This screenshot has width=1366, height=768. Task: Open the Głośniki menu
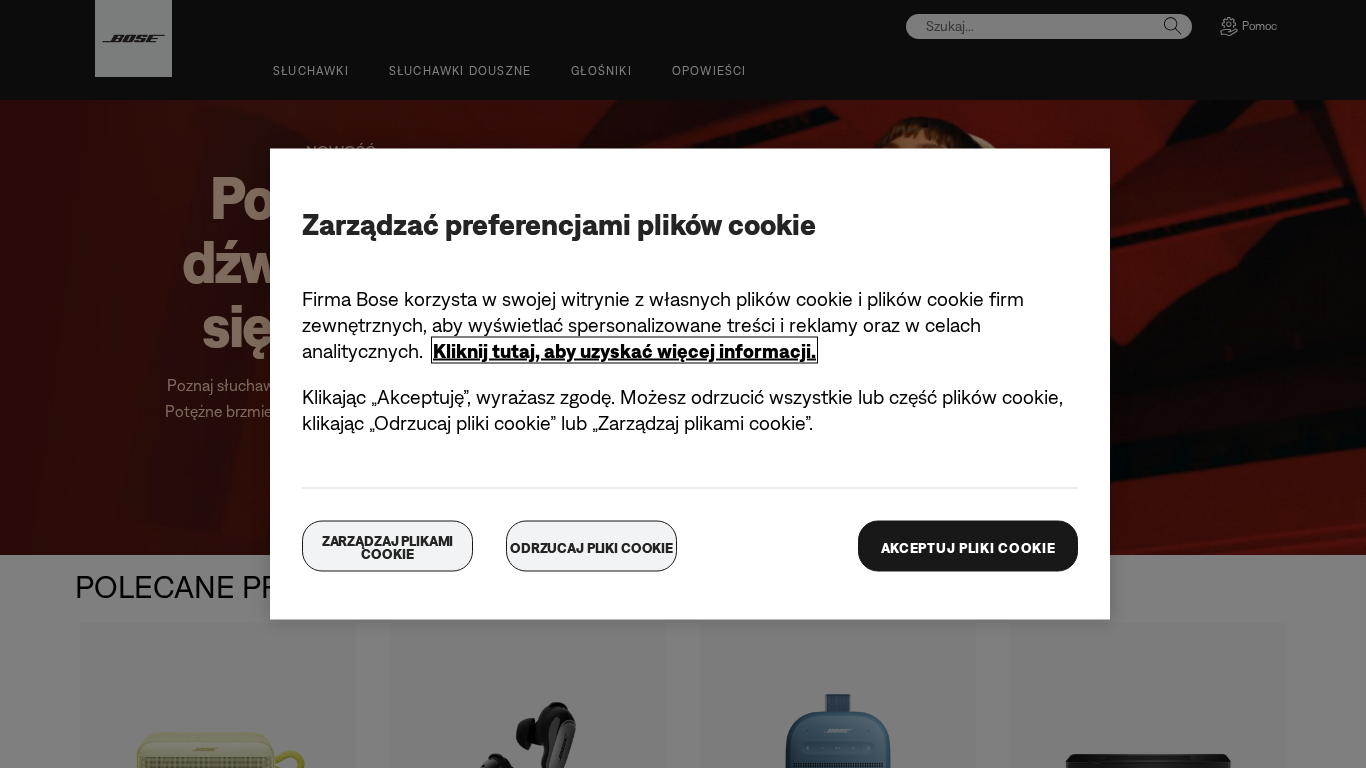(x=601, y=71)
